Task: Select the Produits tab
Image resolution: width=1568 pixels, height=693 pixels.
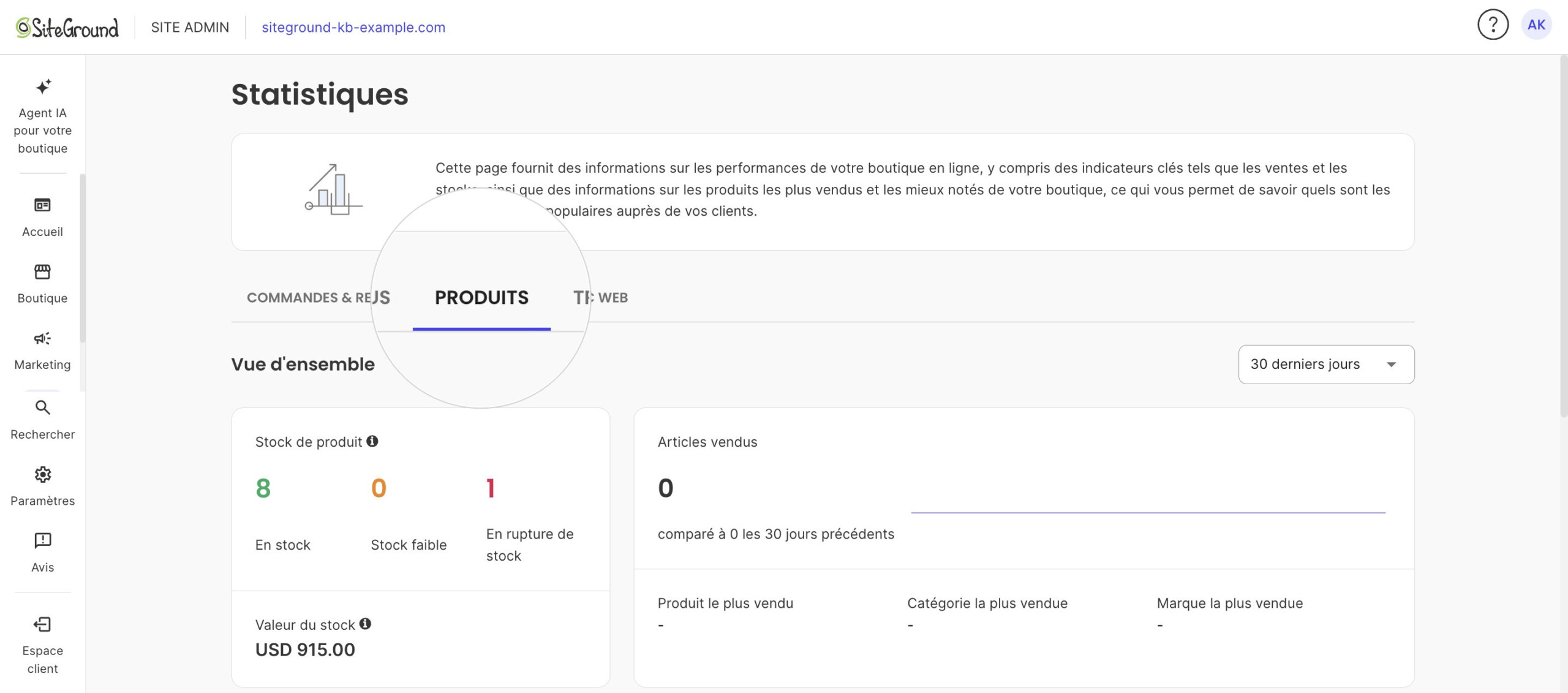Action: (481, 298)
